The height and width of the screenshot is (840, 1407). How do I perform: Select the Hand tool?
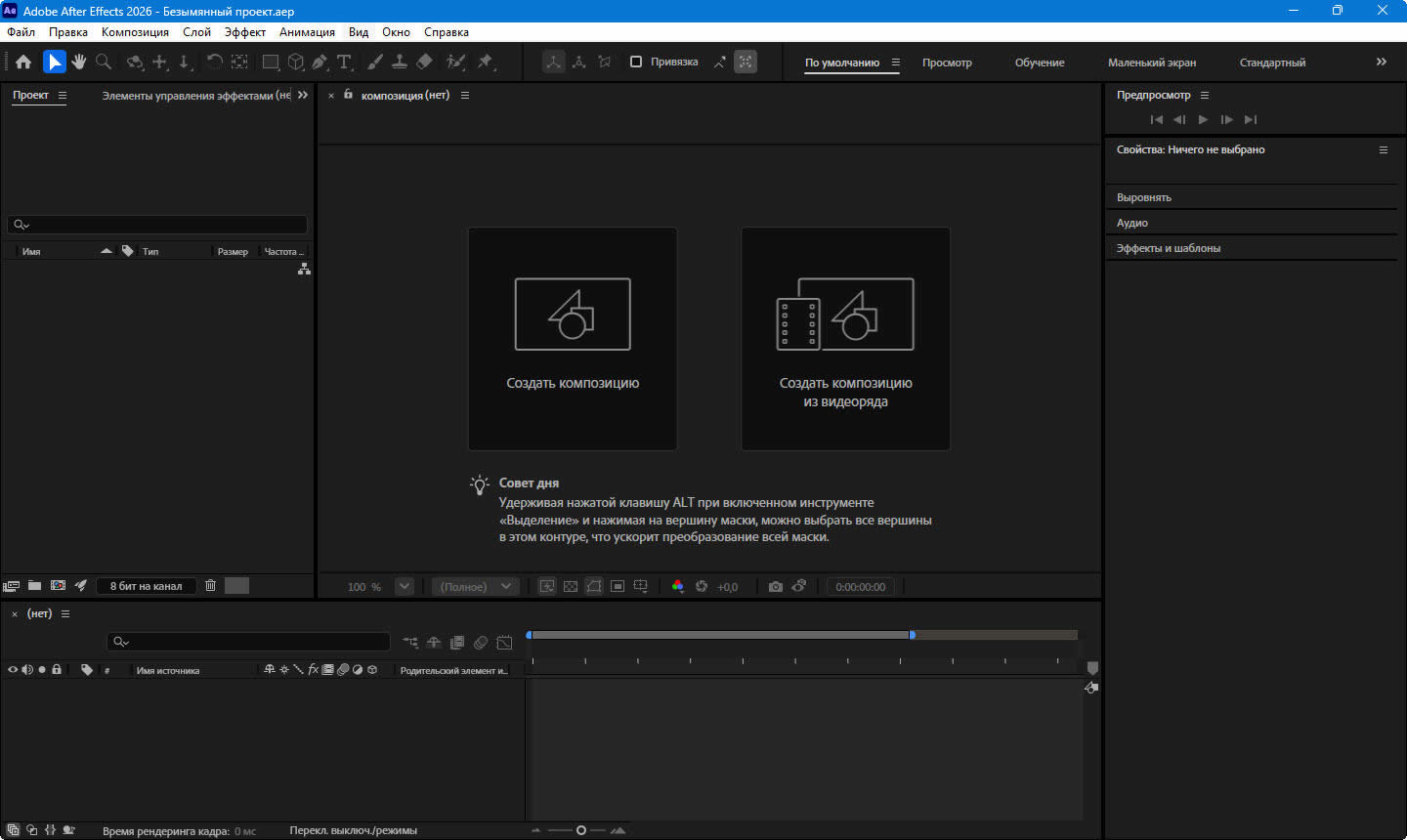pyautogui.click(x=79, y=62)
